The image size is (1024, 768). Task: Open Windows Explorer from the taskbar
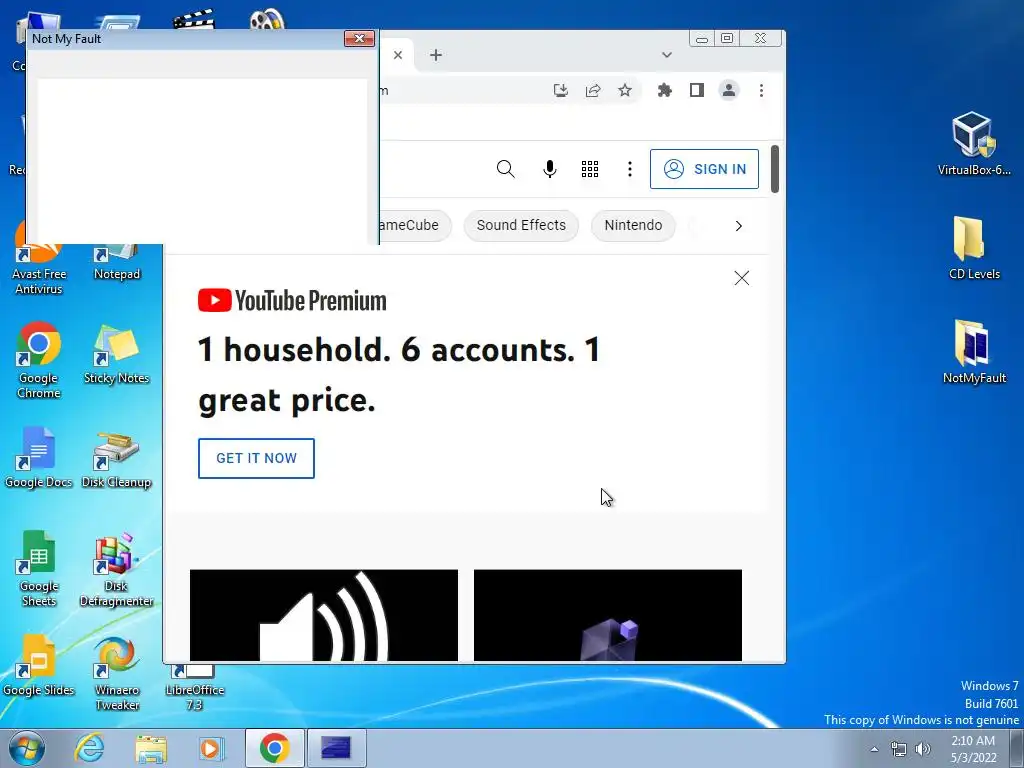(x=151, y=748)
